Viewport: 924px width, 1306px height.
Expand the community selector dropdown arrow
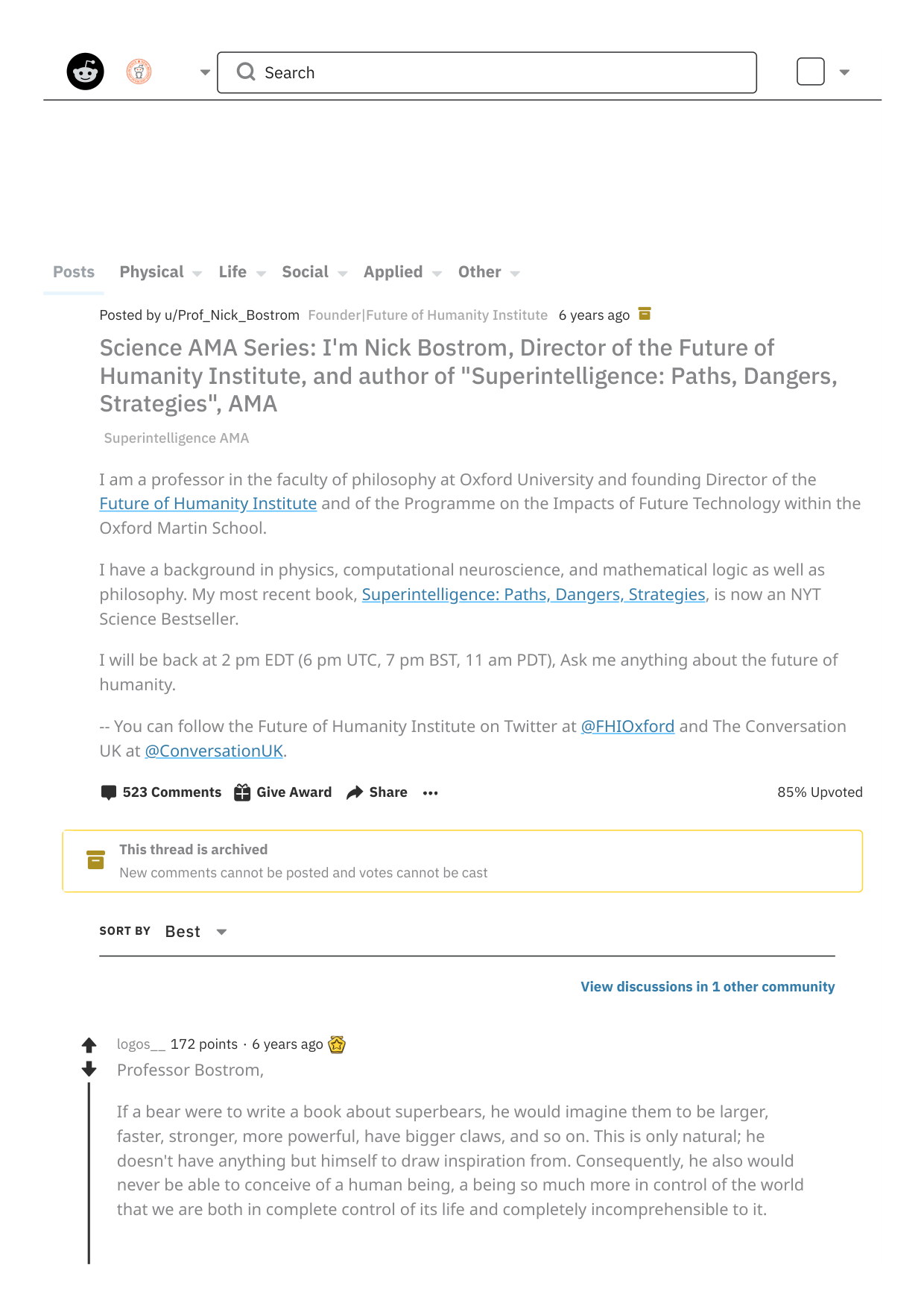point(205,72)
